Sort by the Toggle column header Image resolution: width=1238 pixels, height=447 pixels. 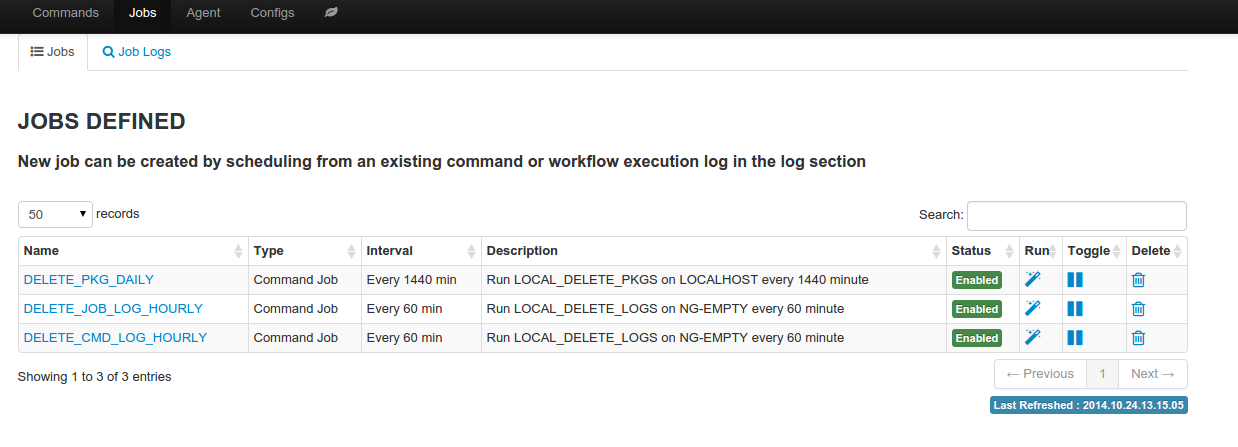[x=1094, y=251]
